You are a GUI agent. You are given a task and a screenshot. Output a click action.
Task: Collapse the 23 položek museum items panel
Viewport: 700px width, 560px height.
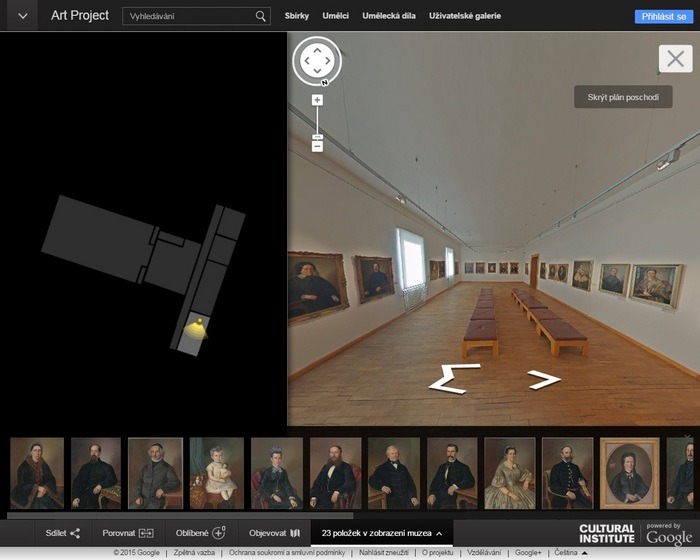pos(380,533)
